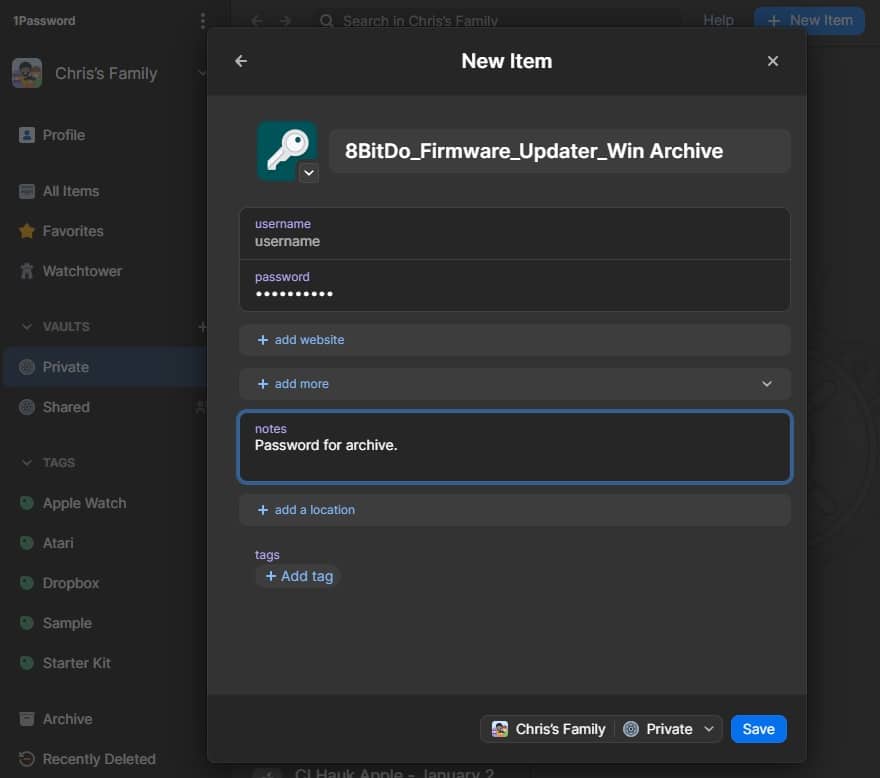Click into the notes field

[x=515, y=447]
